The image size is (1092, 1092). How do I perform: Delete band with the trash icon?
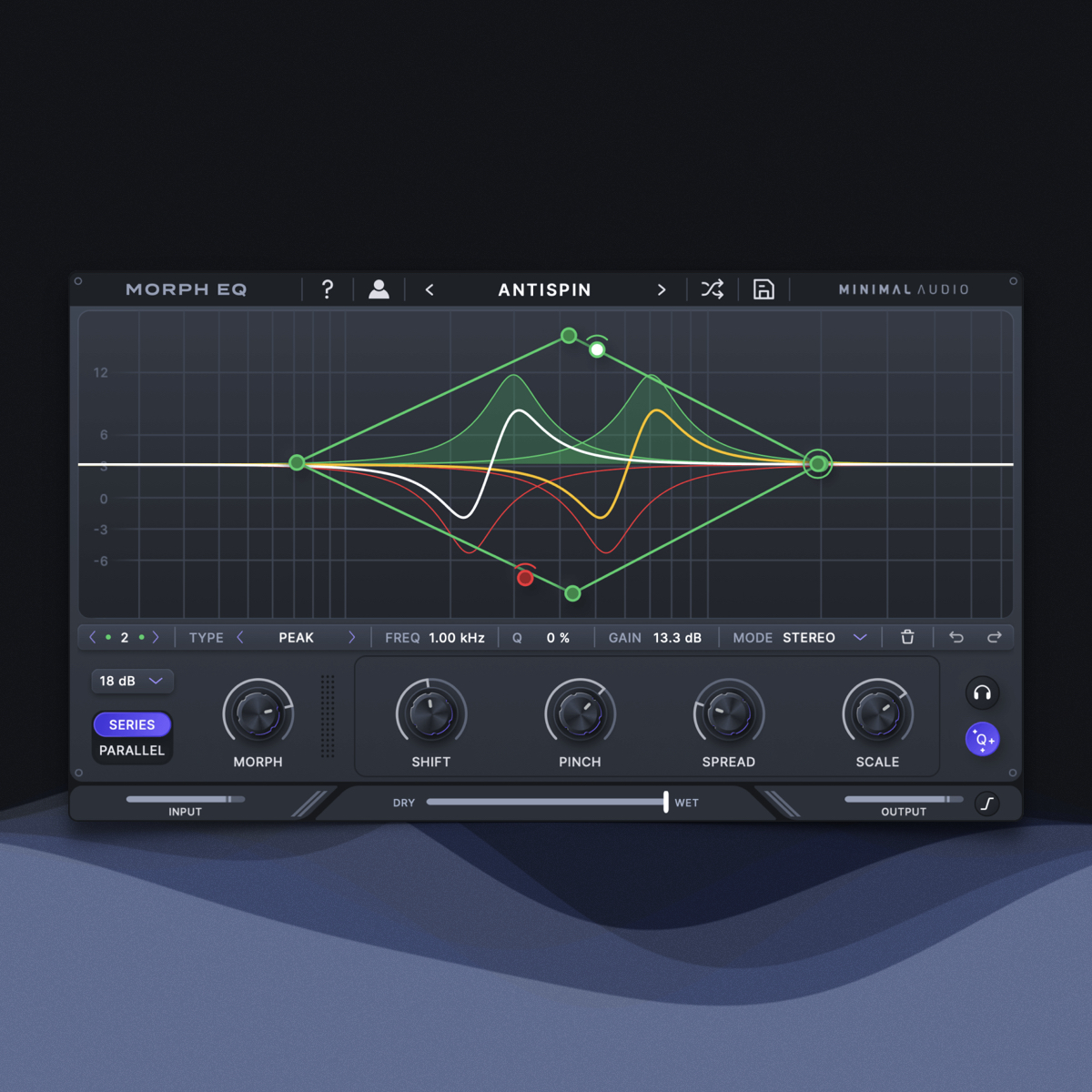907,637
